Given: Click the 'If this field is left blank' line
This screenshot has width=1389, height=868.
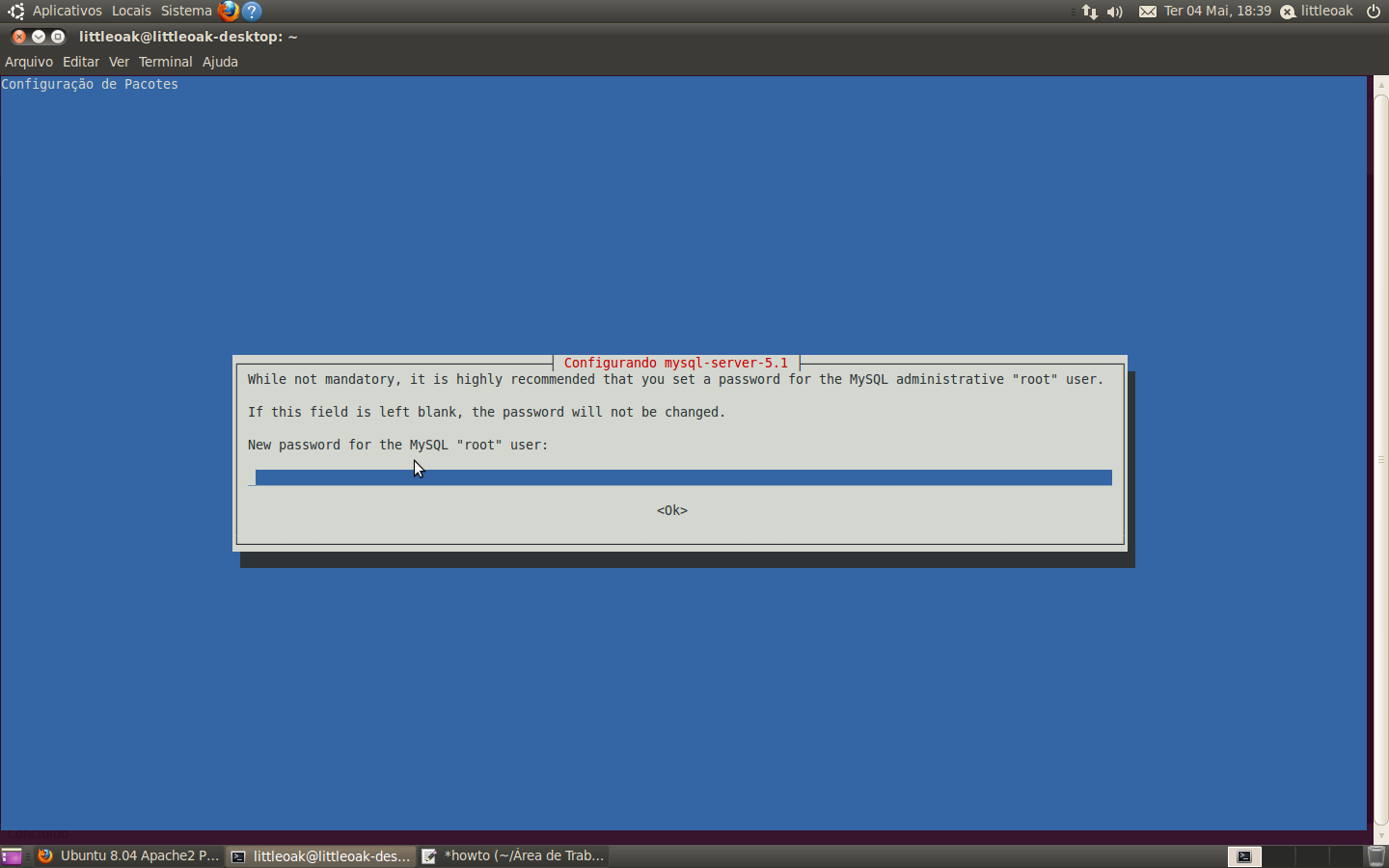Looking at the screenshot, I should coord(486,412).
